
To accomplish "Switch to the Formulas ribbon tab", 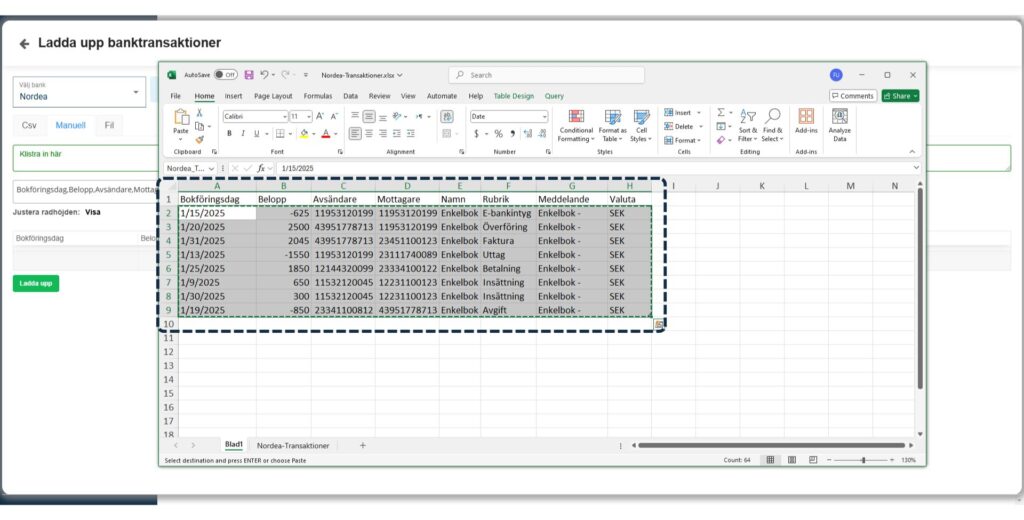I will pyautogui.click(x=317, y=96).
